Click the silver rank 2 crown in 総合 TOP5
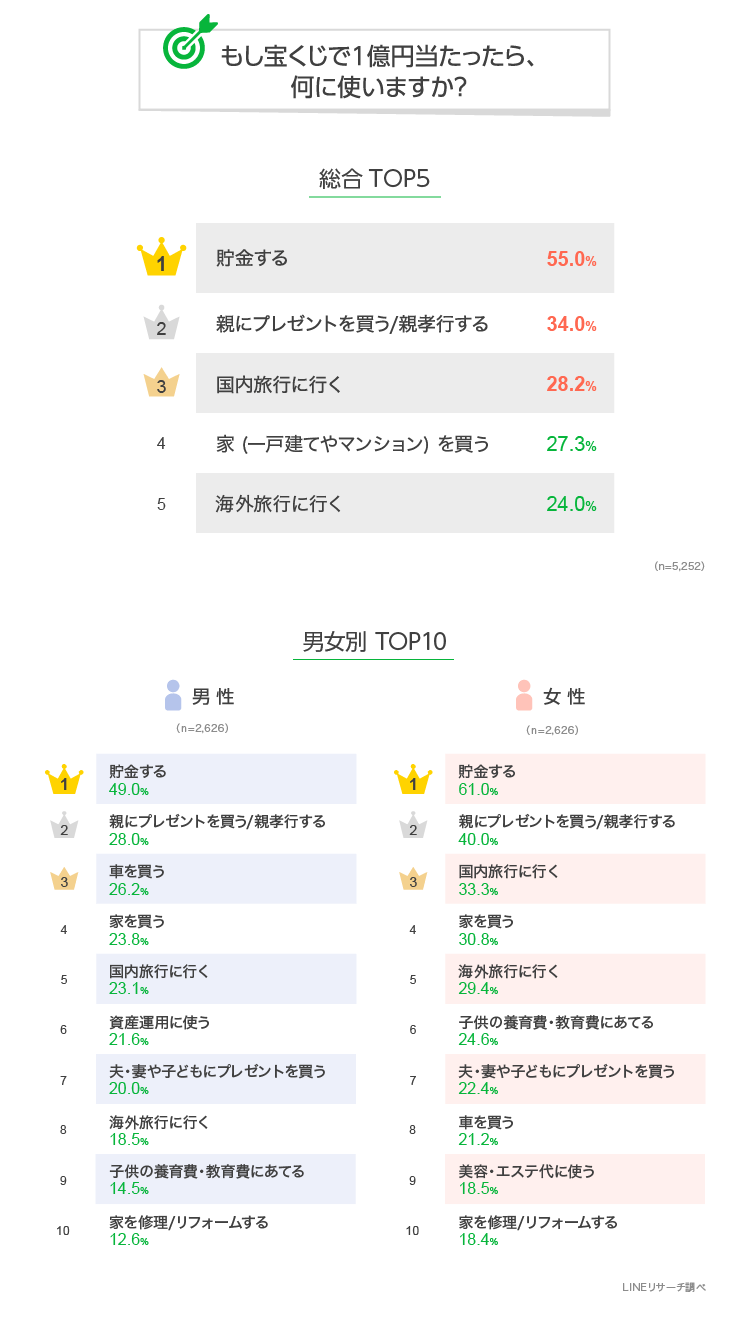Screen dimensions: 750x1323 (161, 323)
